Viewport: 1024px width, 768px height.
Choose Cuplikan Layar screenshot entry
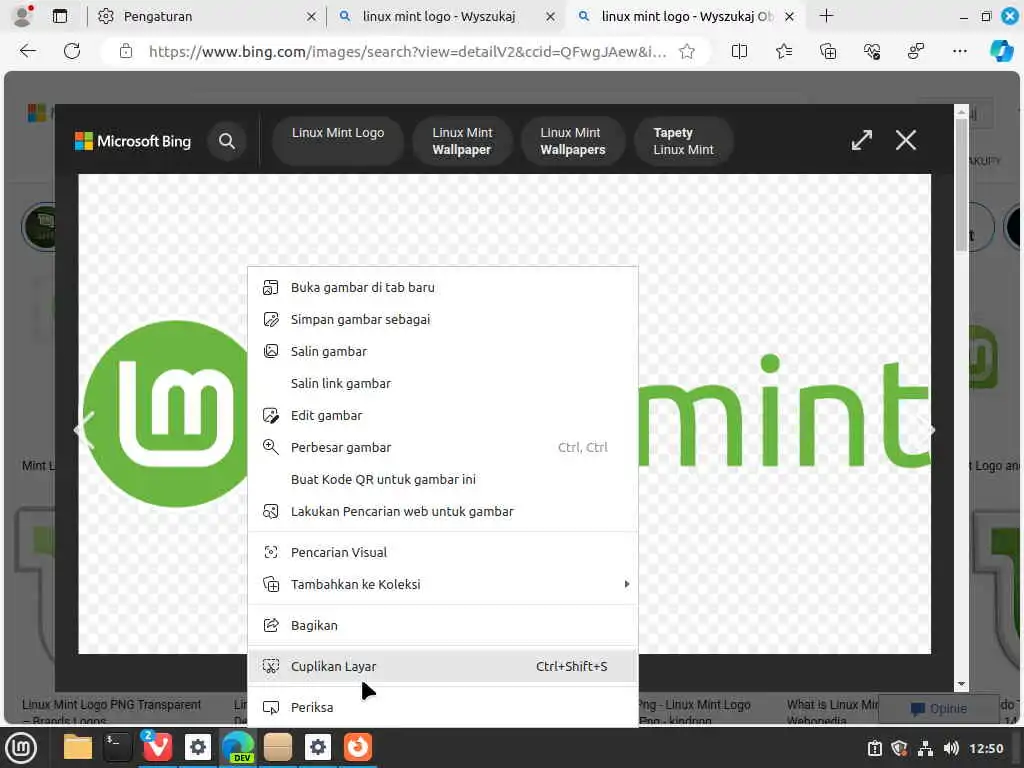442,666
